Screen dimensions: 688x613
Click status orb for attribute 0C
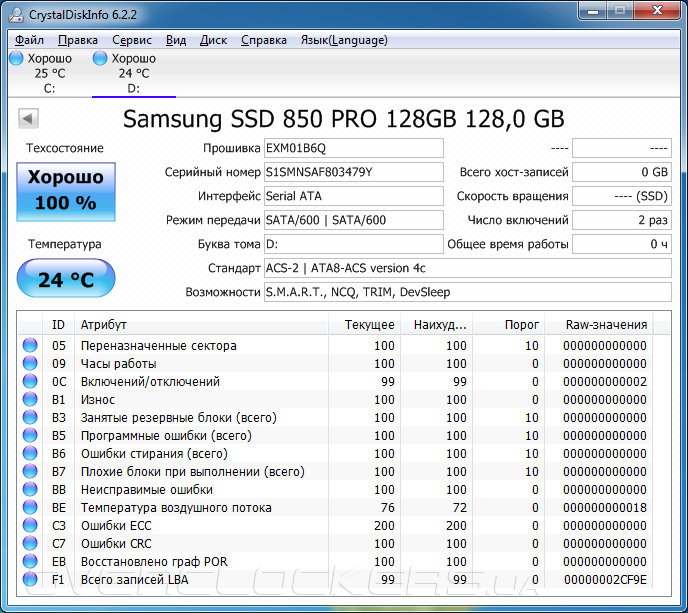coord(30,381)
